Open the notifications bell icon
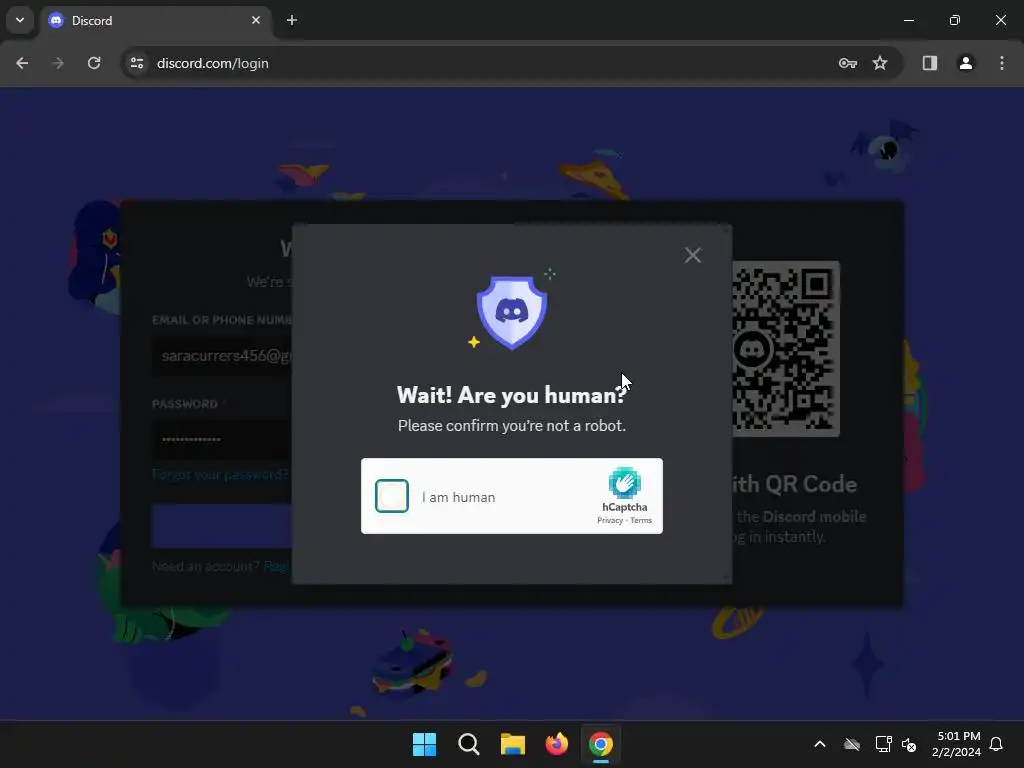Image resolution: width=1024 pixels, height=768 pixels. point(997,744)
